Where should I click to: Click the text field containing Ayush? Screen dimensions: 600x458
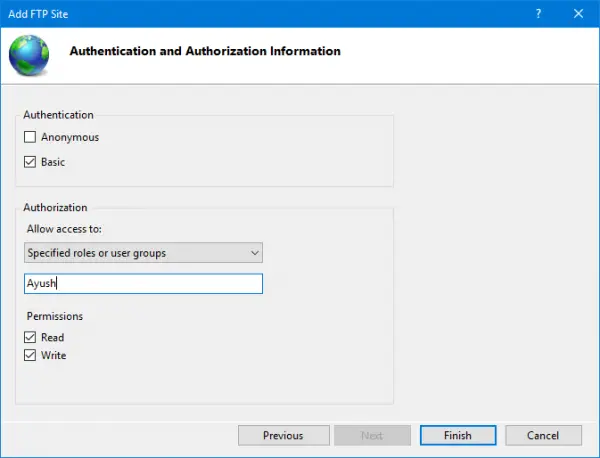143,284
